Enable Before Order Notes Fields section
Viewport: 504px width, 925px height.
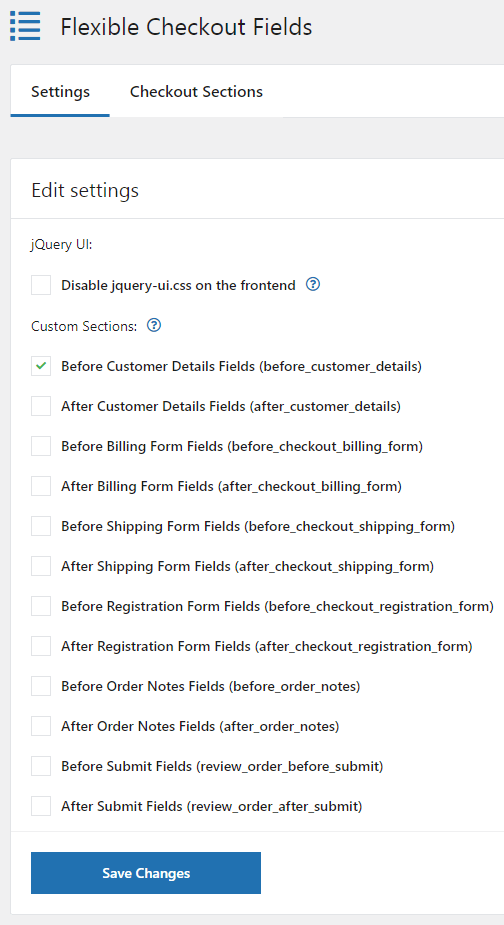pyautogui.click(x=41, y=687)
